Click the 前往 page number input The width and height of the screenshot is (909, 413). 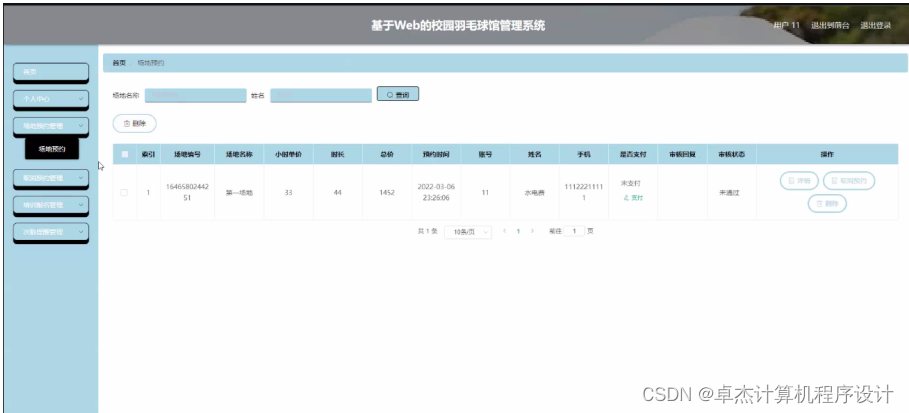click(575, 231)
